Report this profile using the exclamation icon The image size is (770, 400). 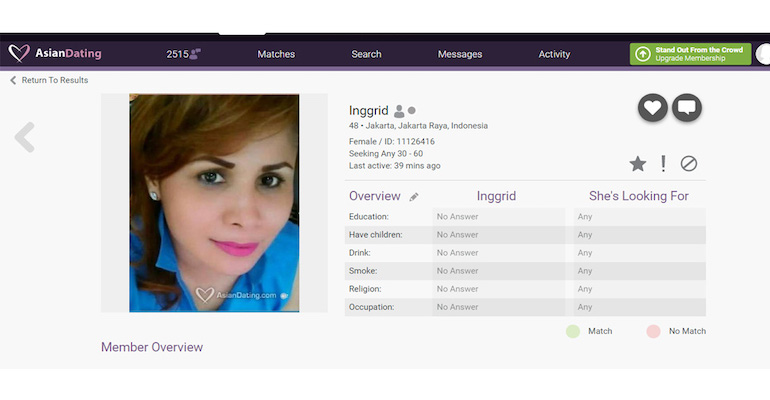(x=663, y=164)
